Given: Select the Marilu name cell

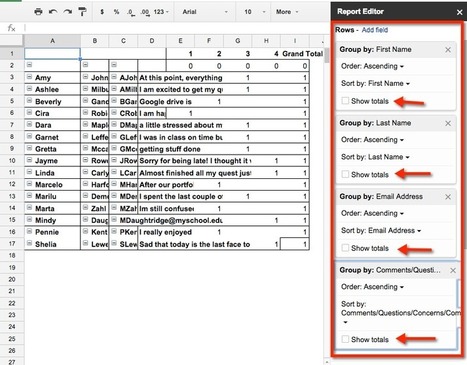Looking at the screenshot, I should point(52,197).
